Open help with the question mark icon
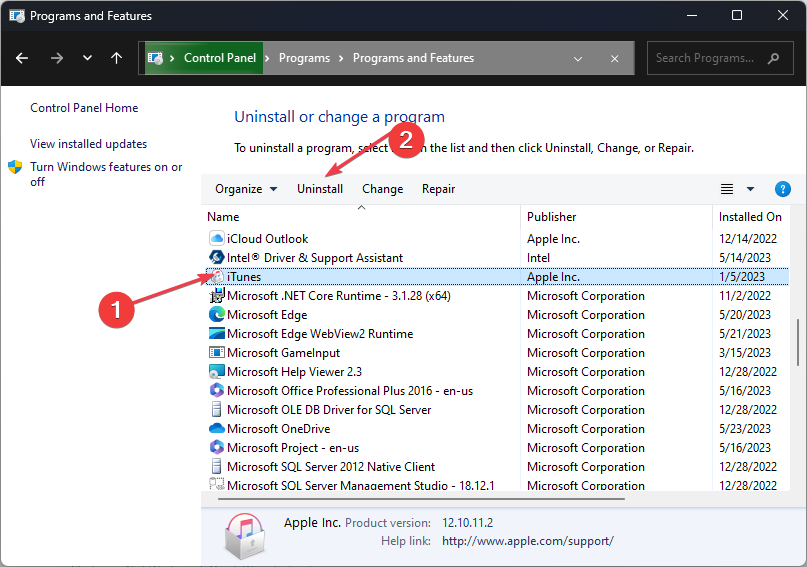This screenshot has height=567, width=807. pyautogui.click(x=783, y=189)
